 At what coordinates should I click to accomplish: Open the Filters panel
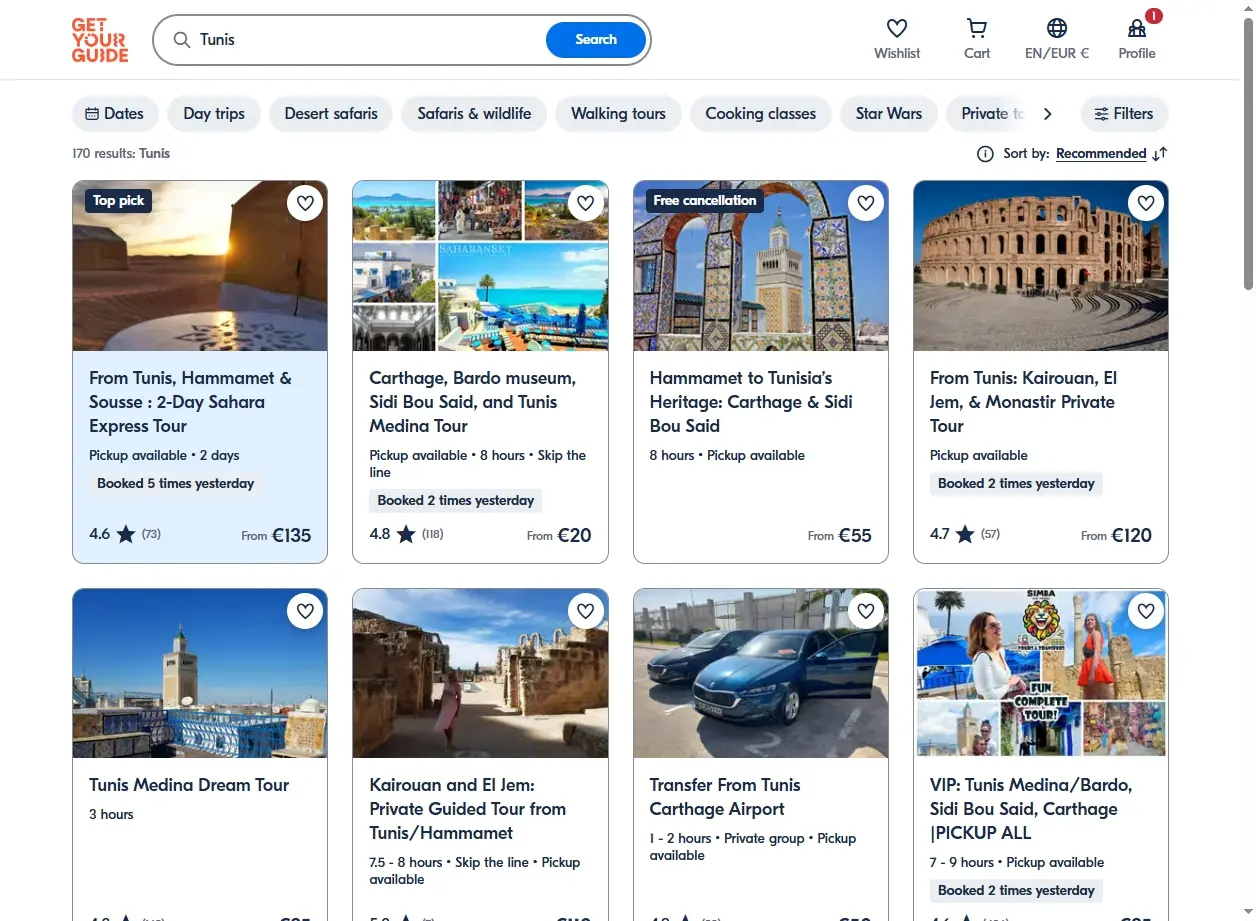[x=1124, y=114]
